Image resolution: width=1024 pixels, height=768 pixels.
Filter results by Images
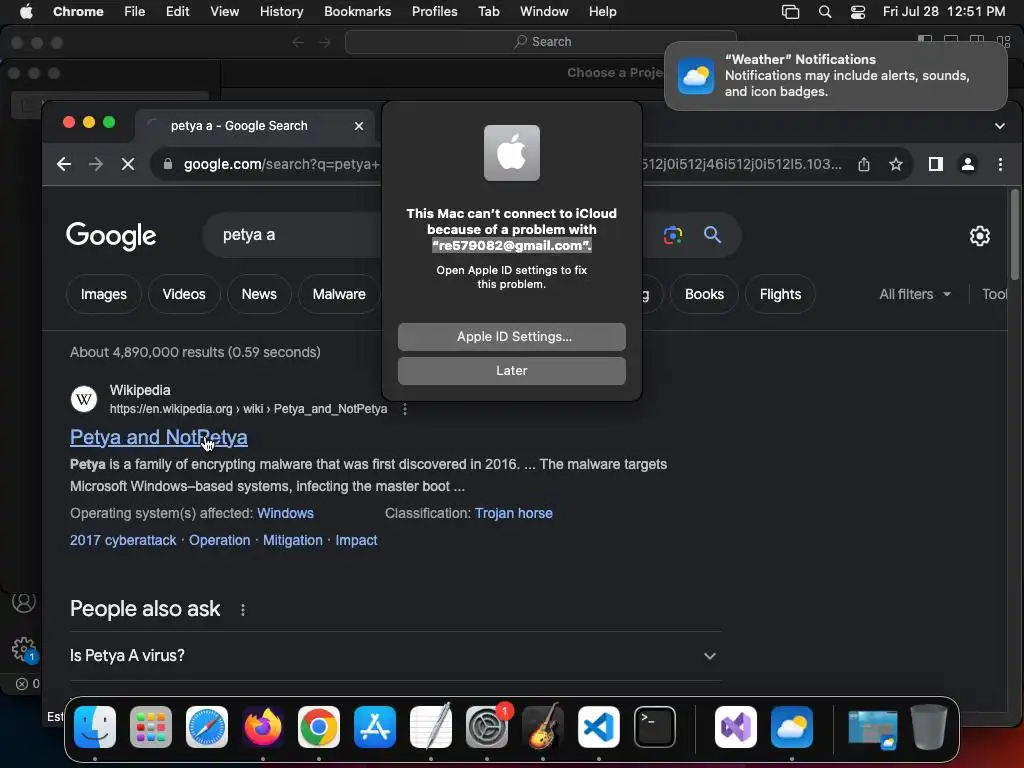click(104, 295)
